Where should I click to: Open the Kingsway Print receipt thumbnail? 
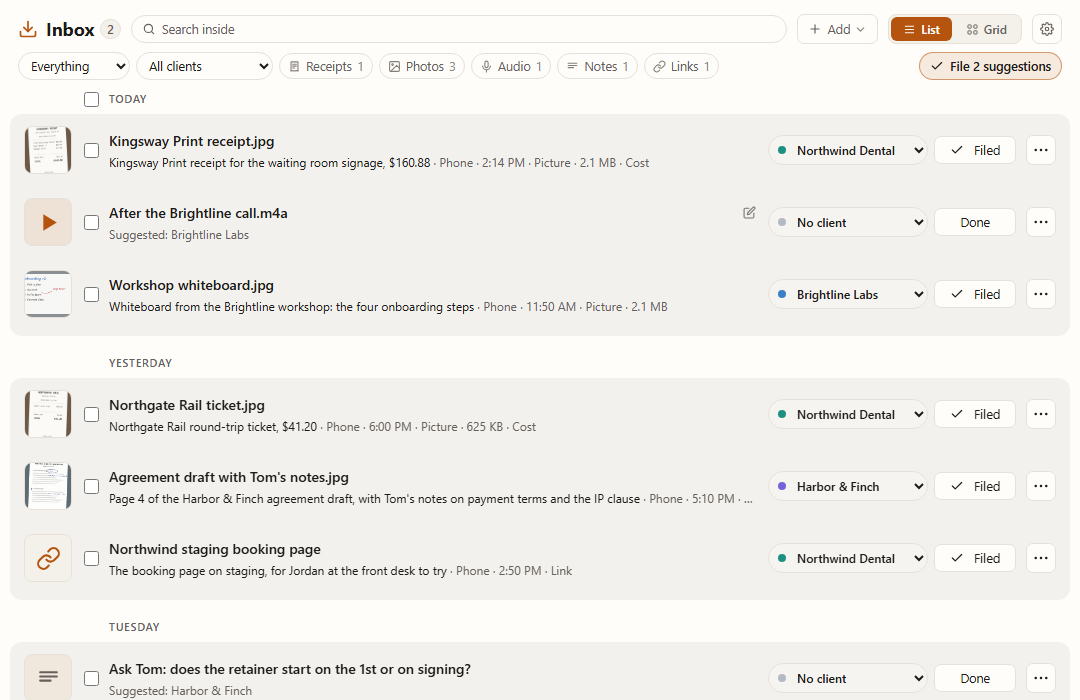tap(48, 150)
